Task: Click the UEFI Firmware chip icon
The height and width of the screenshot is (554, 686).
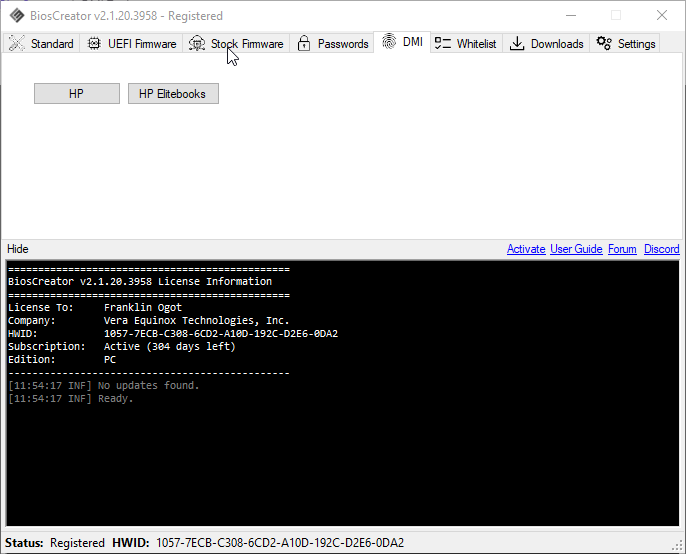Action: click(x=94, y=43)
